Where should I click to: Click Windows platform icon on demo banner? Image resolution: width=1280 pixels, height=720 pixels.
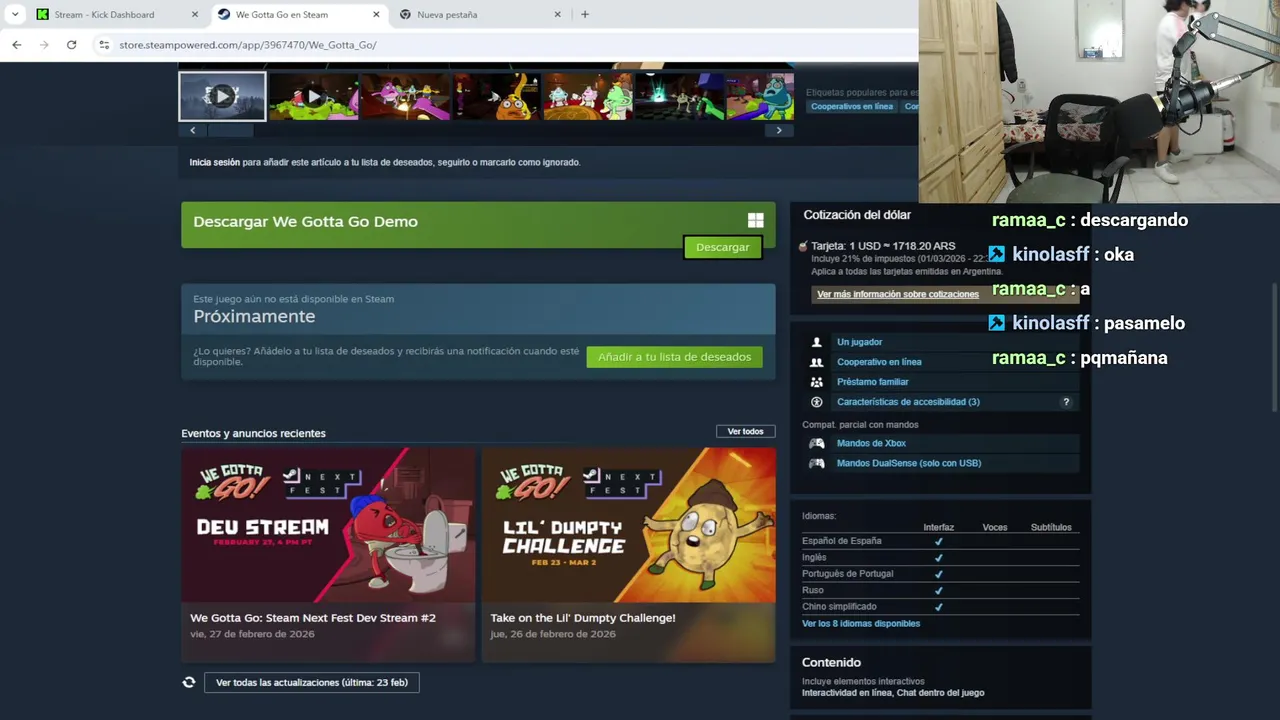coord(756,221)
